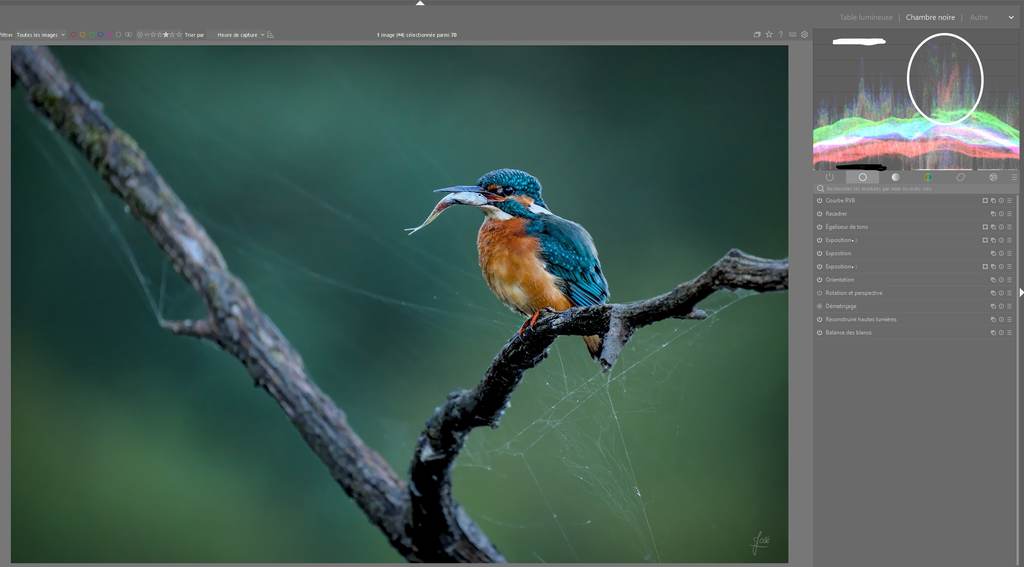The width and height of the screenshot is (1024, 567).
Task: Toggle the Balance des blancs power button
Action: (820, 332)
